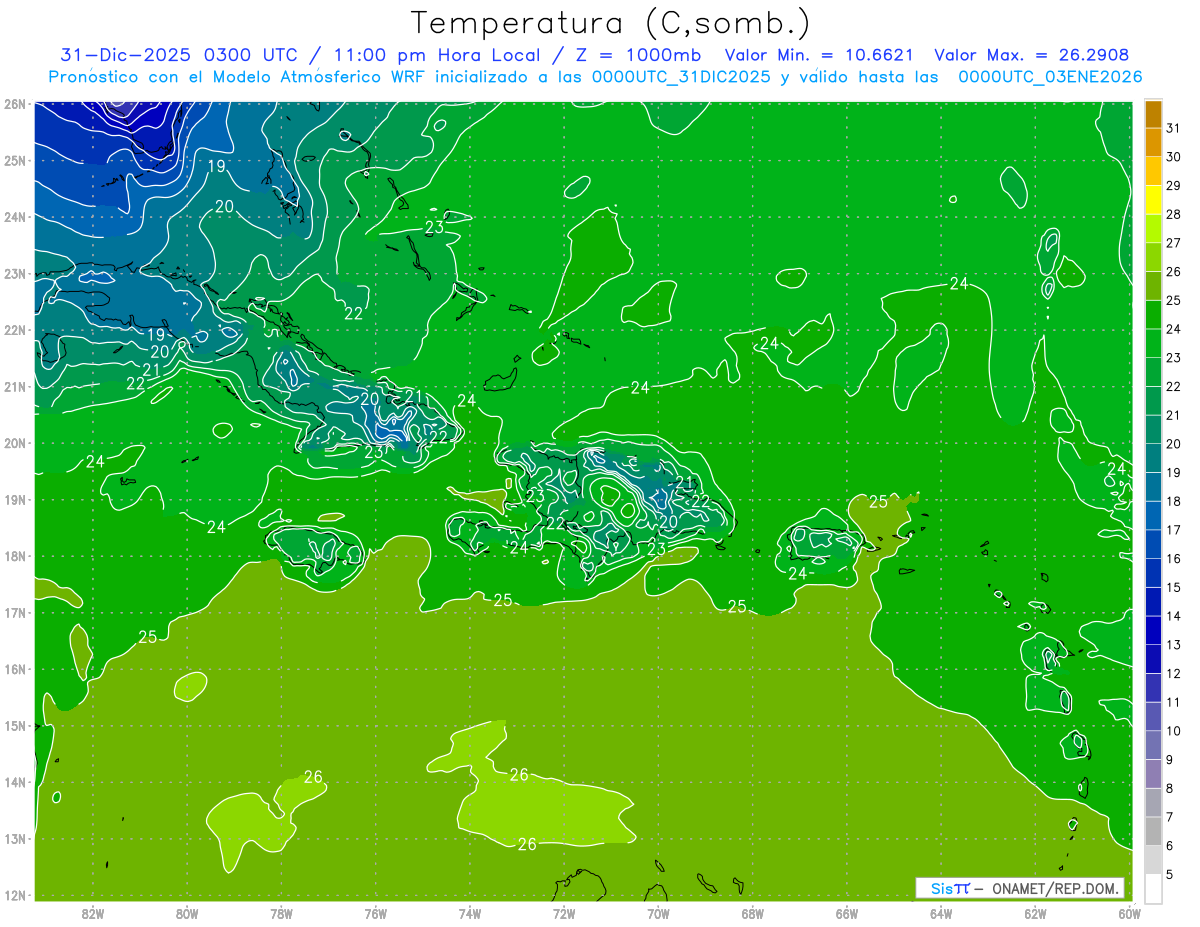Click the colorbar label '27'
This screenshot has width=1200, height=927.
click(1174, 243)
